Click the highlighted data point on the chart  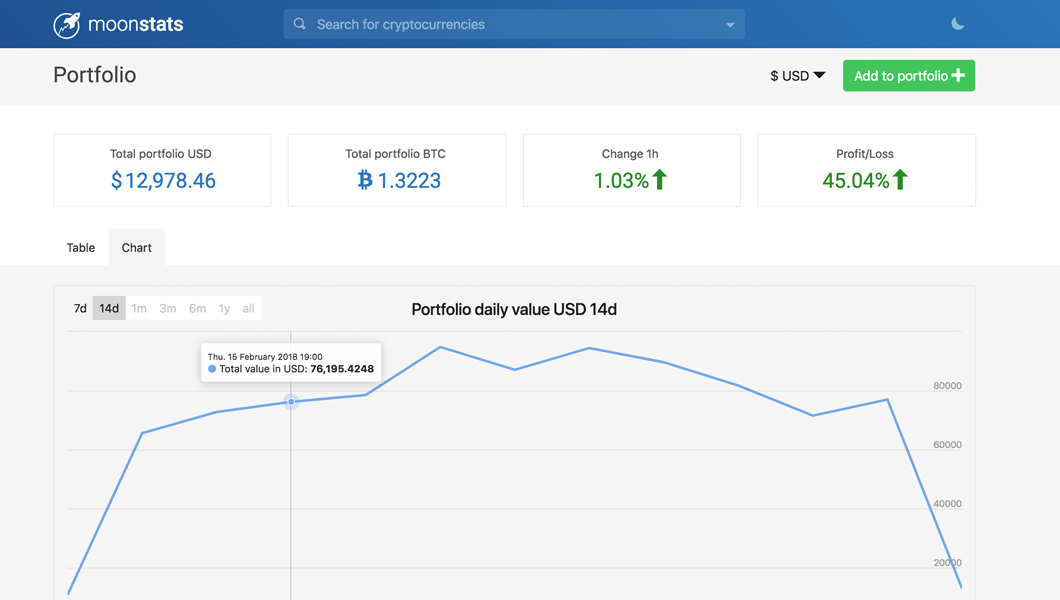(x=291, y=402)
